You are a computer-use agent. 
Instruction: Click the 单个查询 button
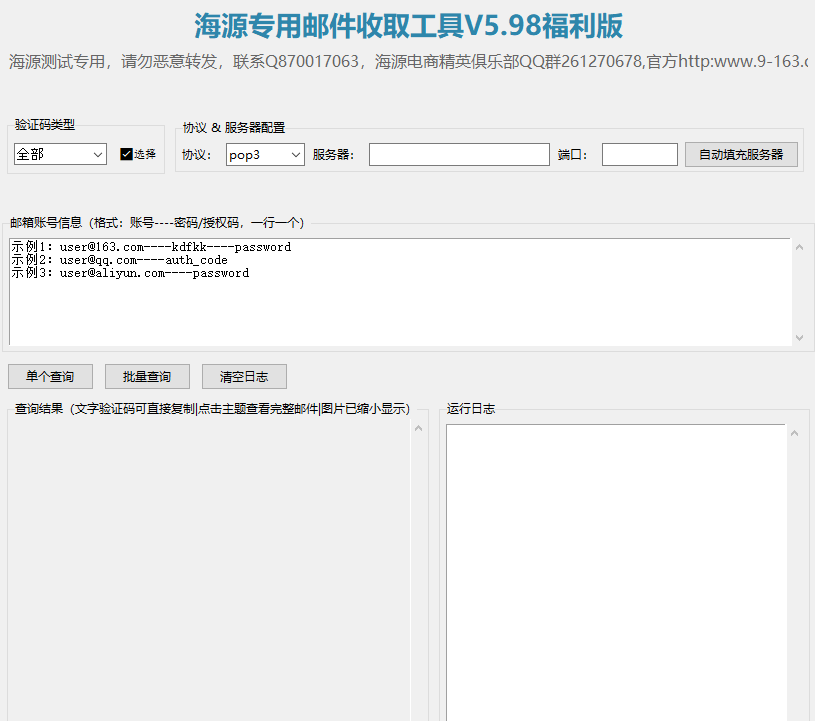(50, 377)
